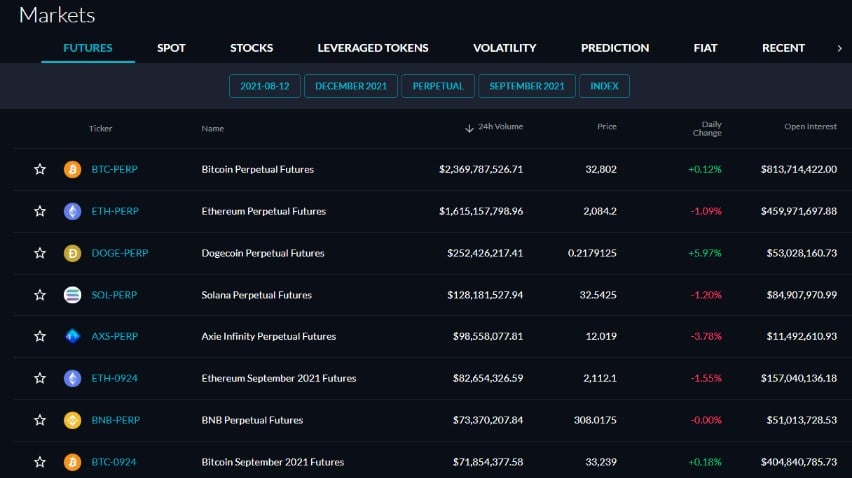Go to the FIAT tab
The height and width of the screenshot is (478, 852).
point(705,48)
